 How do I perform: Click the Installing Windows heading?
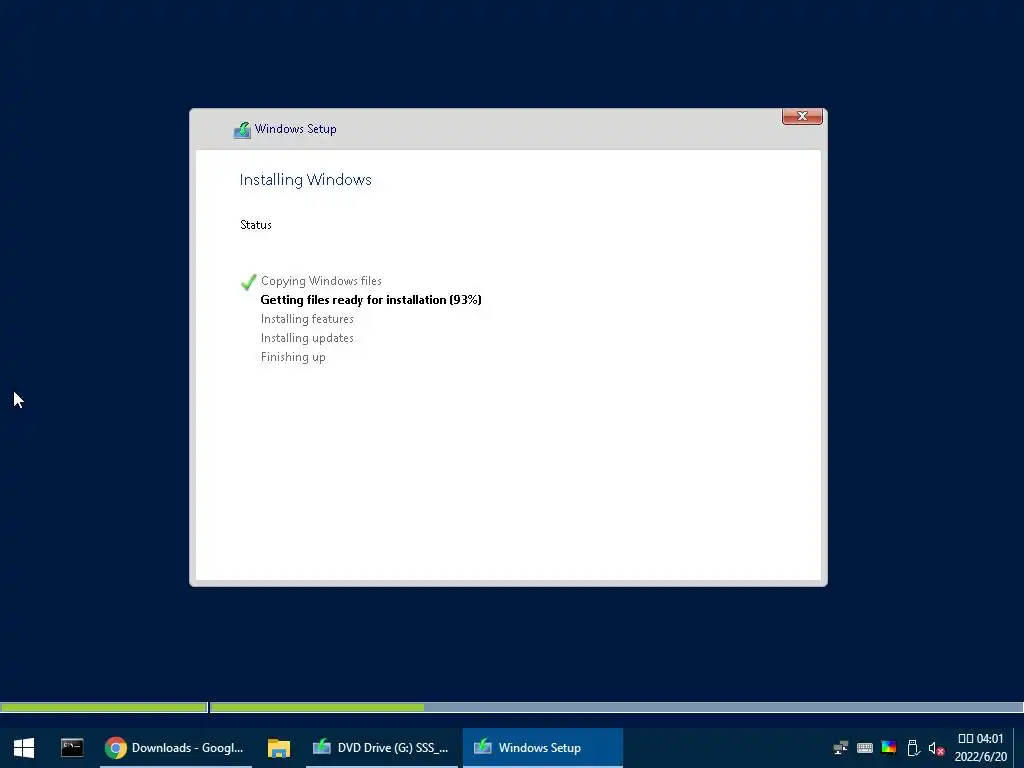(x=306, y=180)
